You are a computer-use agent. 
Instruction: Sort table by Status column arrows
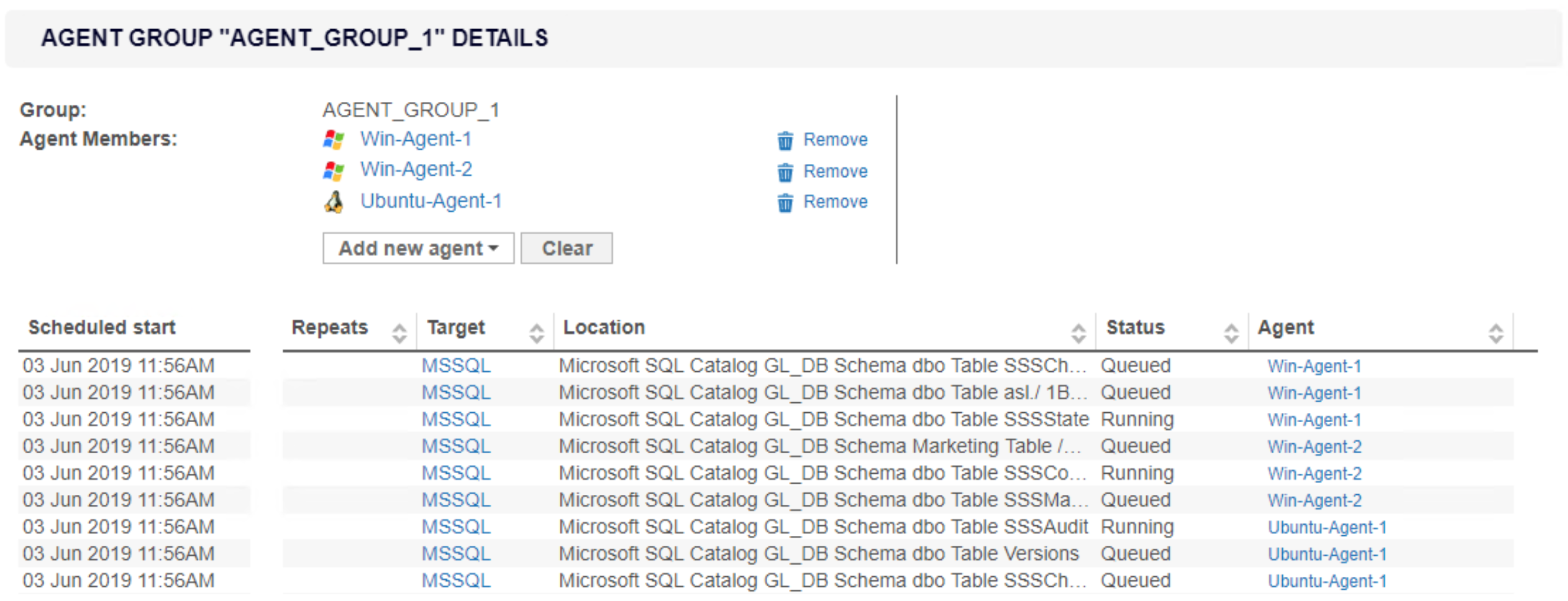pyautogui.click(x=1231, y=333)
